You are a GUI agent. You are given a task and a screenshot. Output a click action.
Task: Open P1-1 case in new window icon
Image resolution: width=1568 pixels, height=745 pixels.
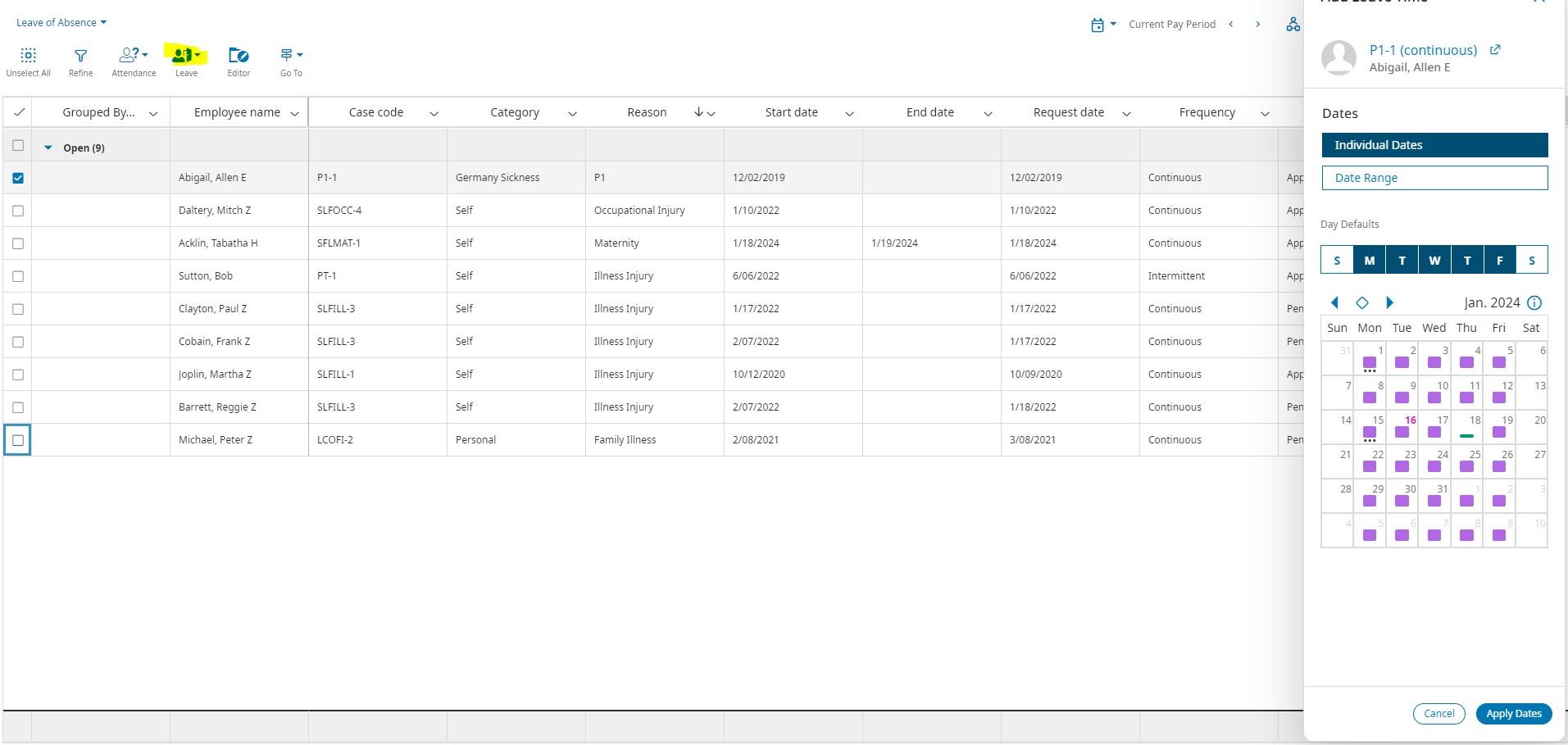[x=1495, y=50]
